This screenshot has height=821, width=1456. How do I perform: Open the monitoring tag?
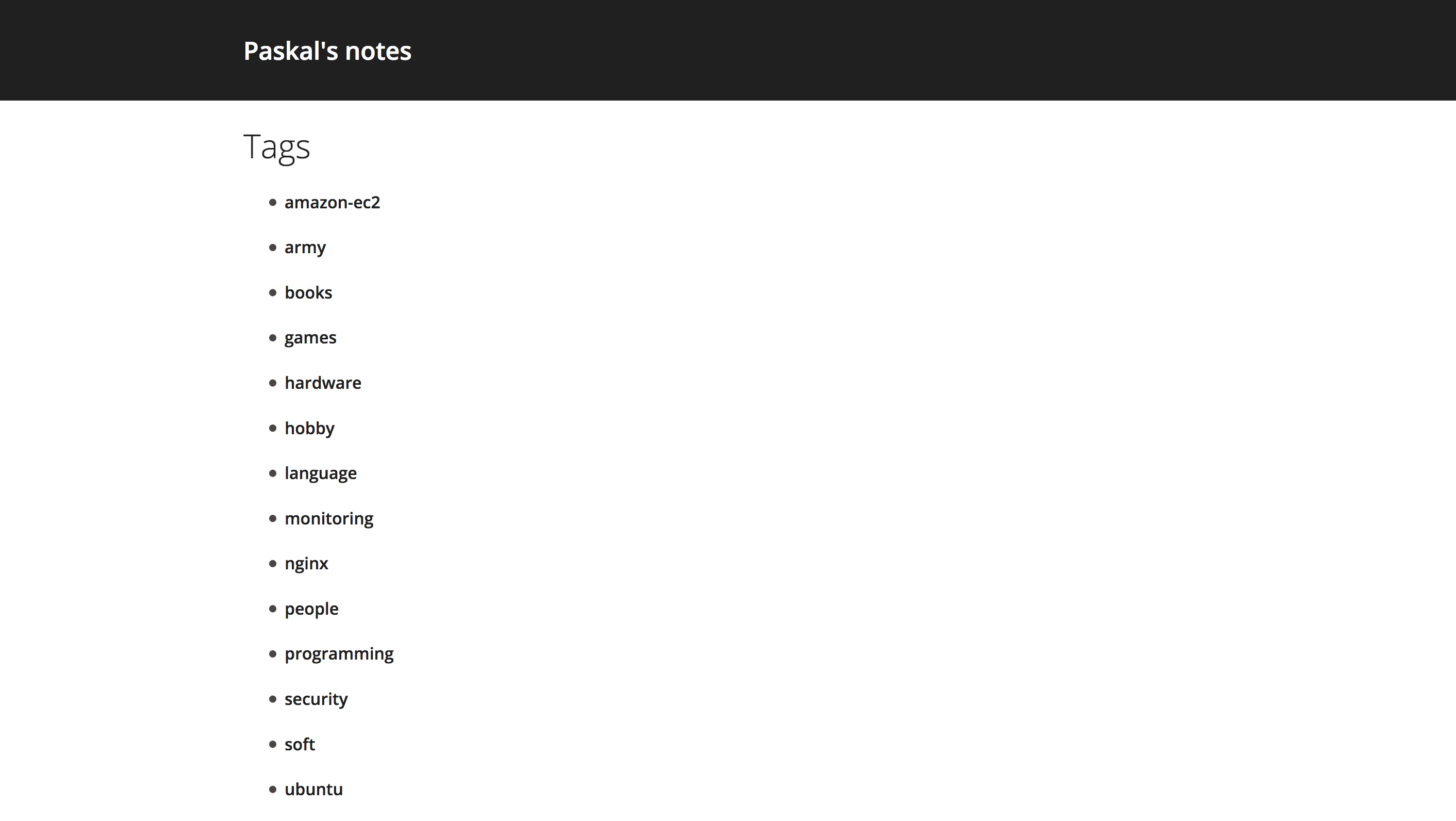328,518
